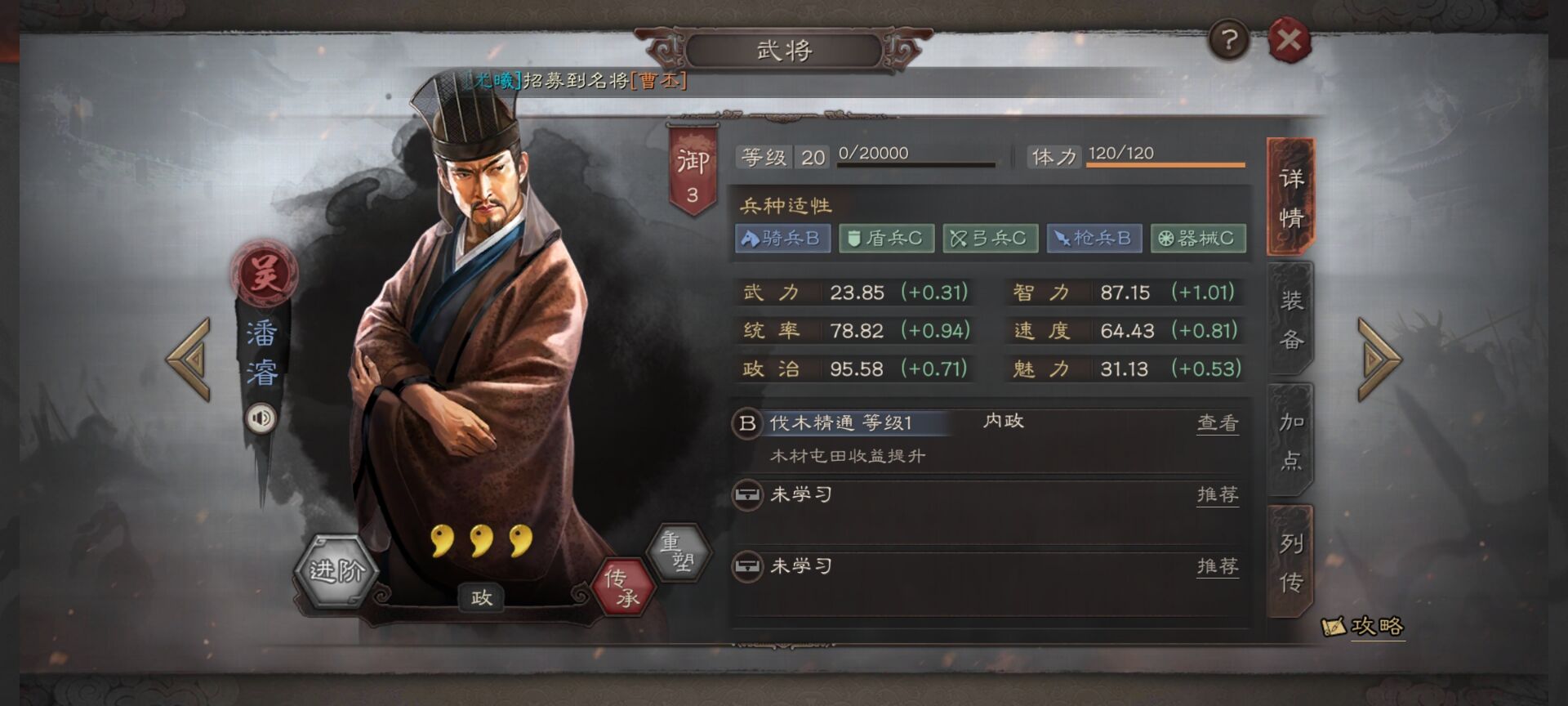
Task: Click the 伐木精通 等级1 skill row
Action: [990, 439]
